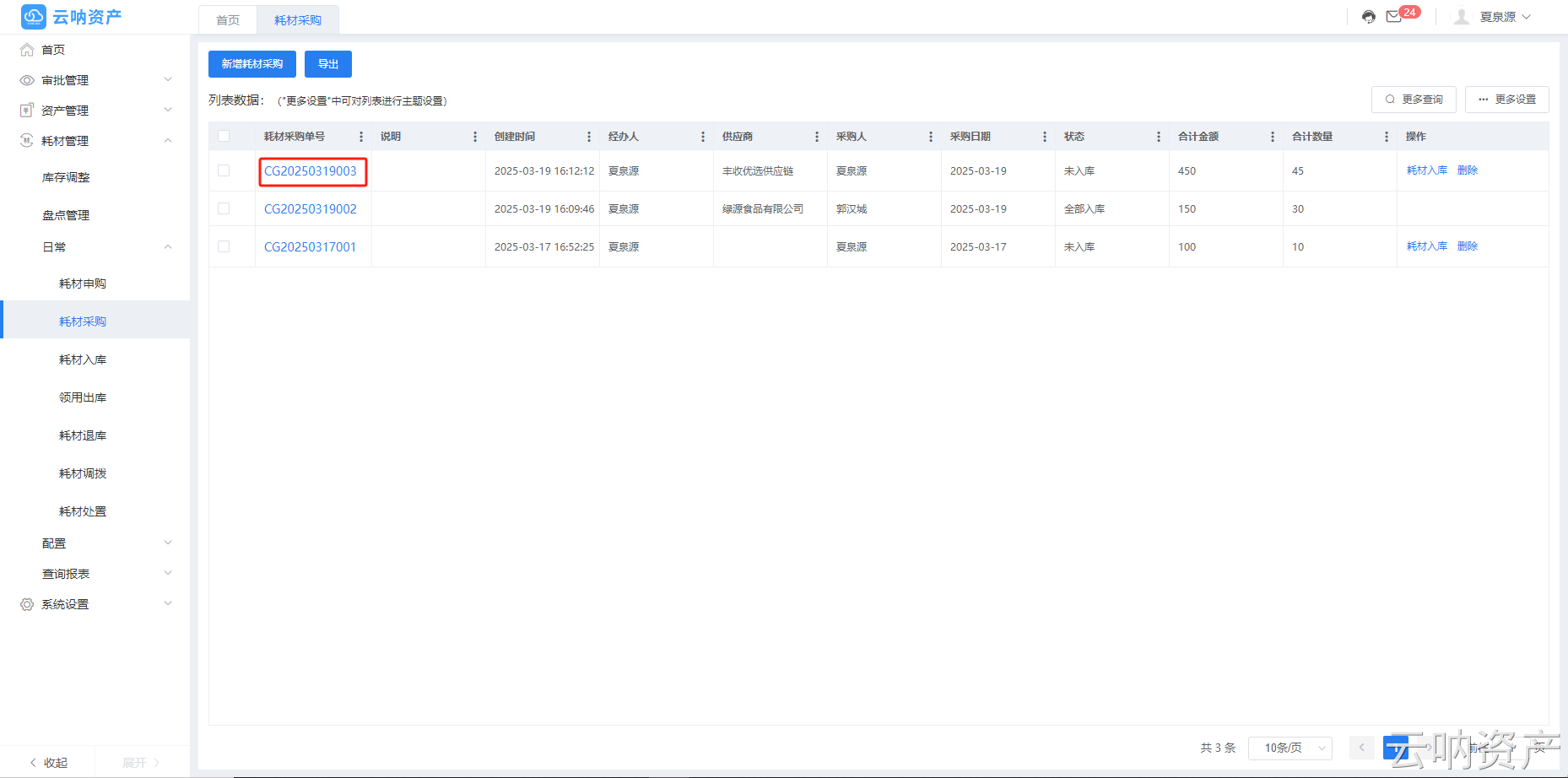
Task: Collapse 耗材管理 using its chevron
Action: point(168,140)
